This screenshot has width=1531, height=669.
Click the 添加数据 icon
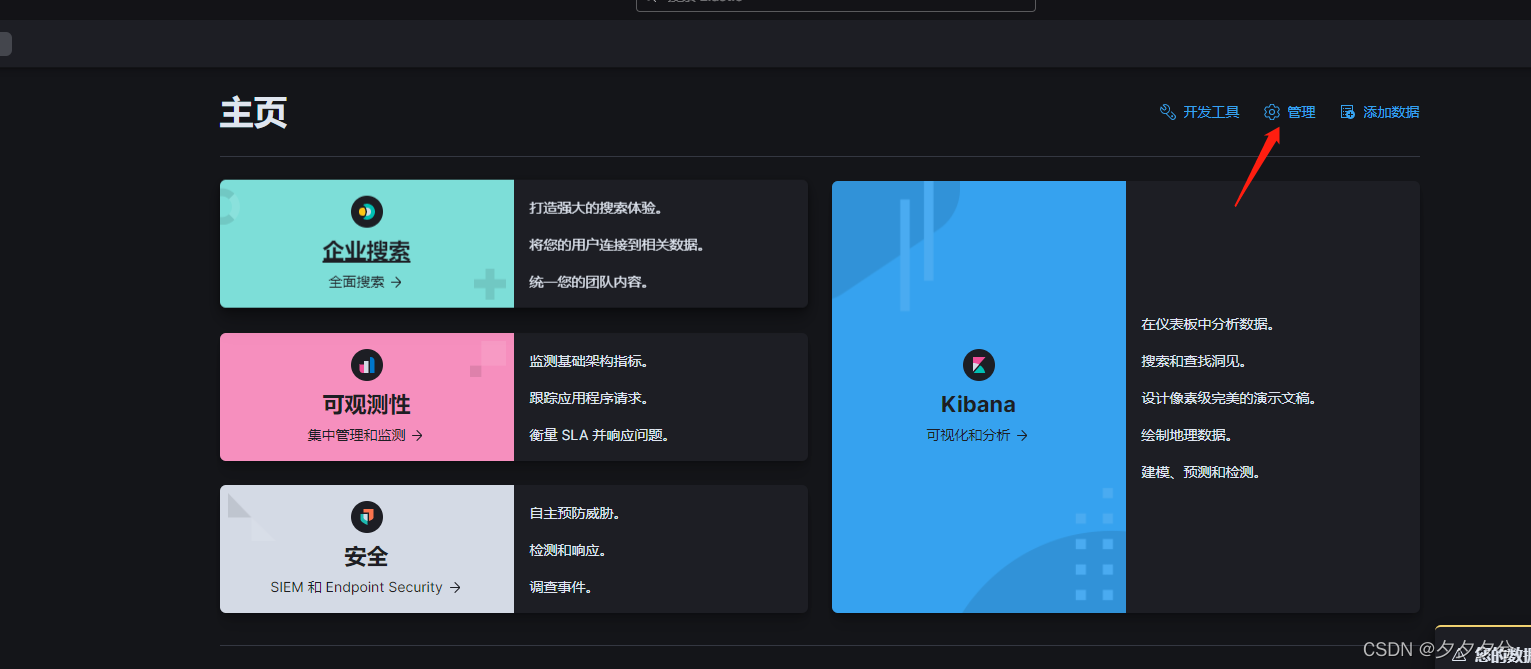(1348, 112)
